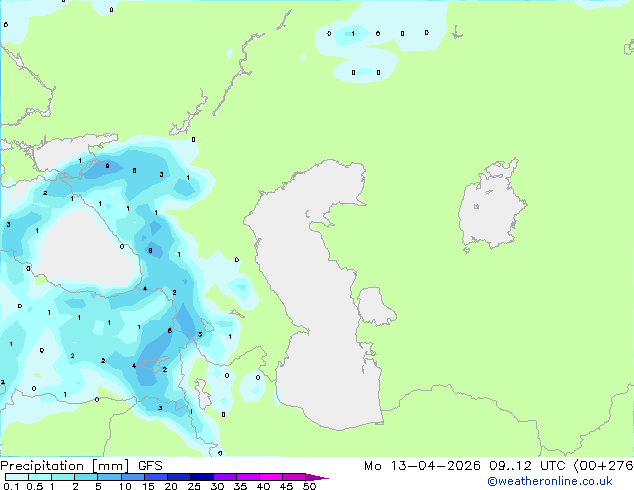Click the legend label "5"
Image resolution: width=634 pixels, height=490 pixels.
[x=98, y=486]
